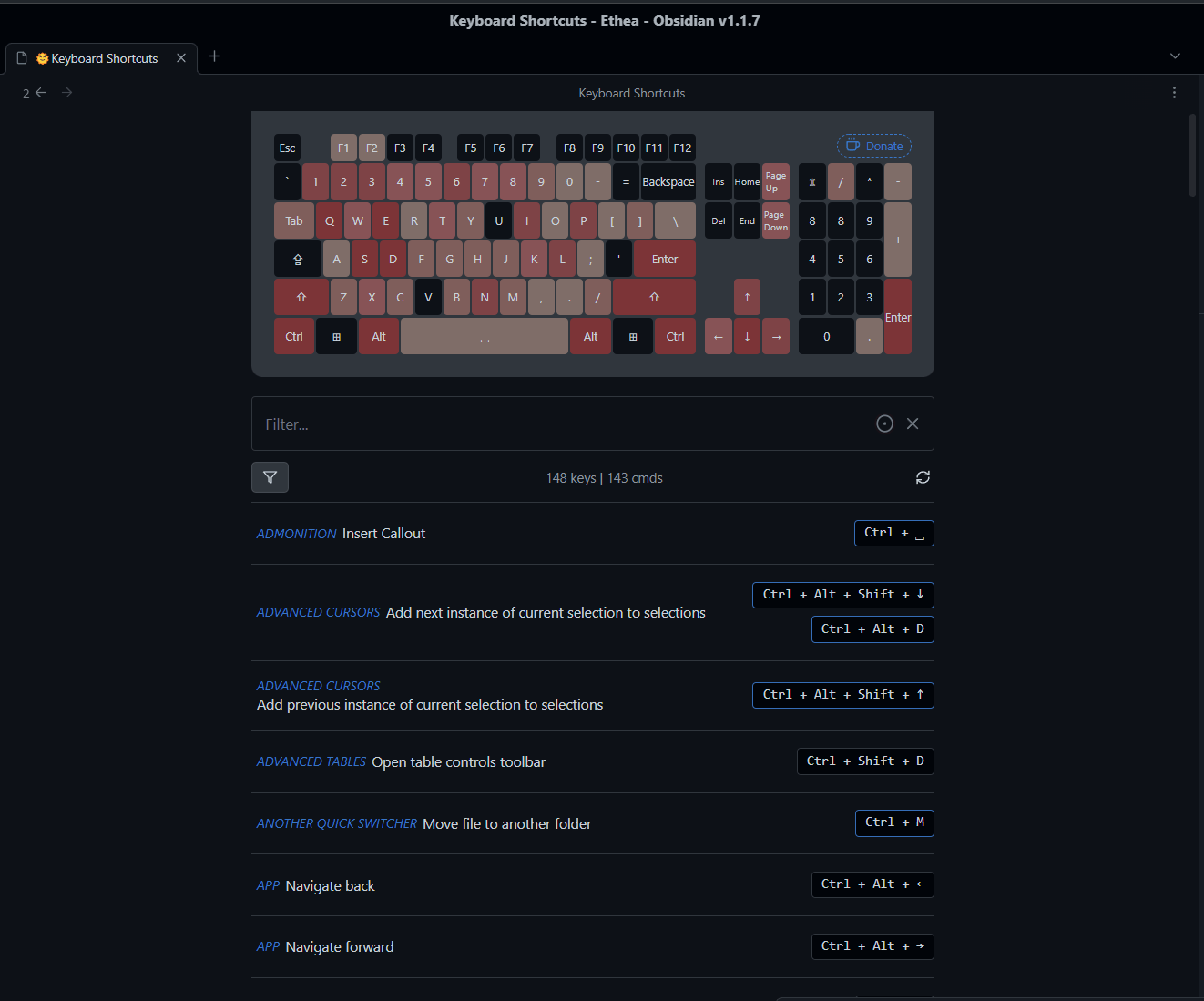Click the main Enter key on keyboard
The width and height of the screenshot is (1204, 1001).
click(x=665, y=259)
